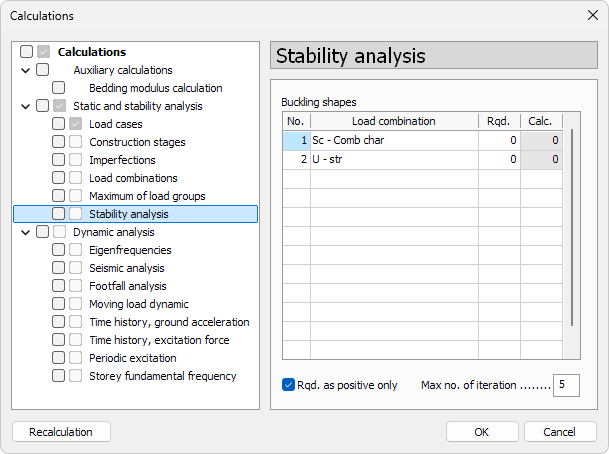Confirm with the OK button
Screen dimensions: 609x454
[482, 432]
